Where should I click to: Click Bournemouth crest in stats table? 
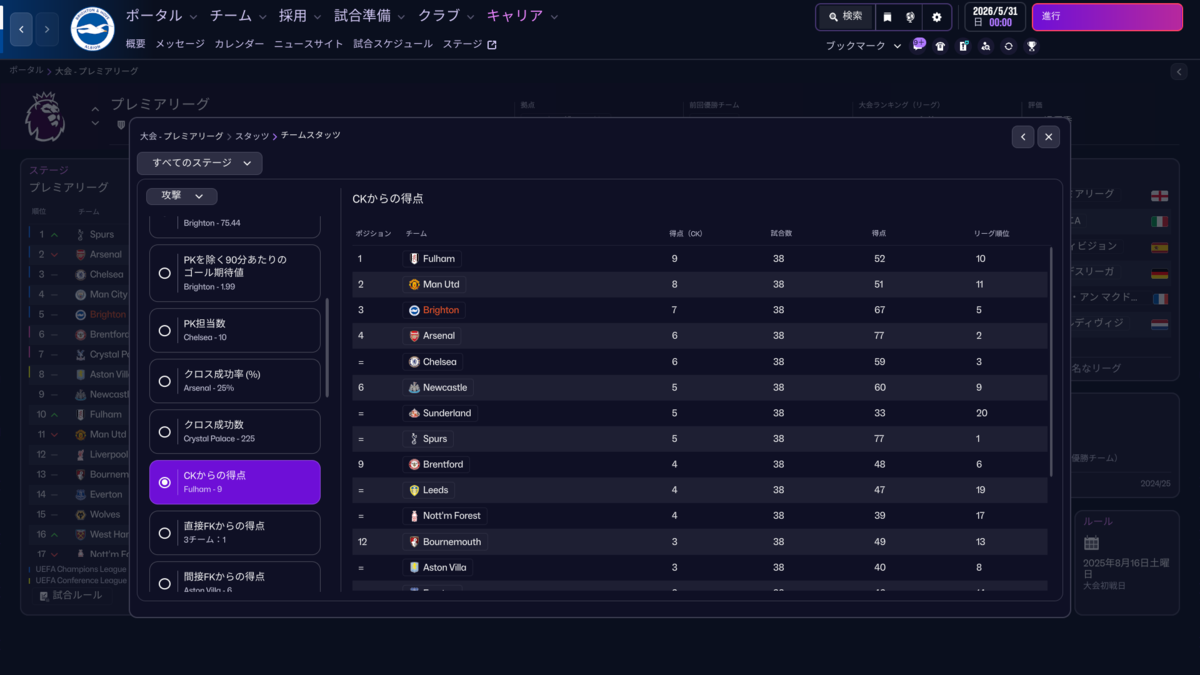[414, 542]
